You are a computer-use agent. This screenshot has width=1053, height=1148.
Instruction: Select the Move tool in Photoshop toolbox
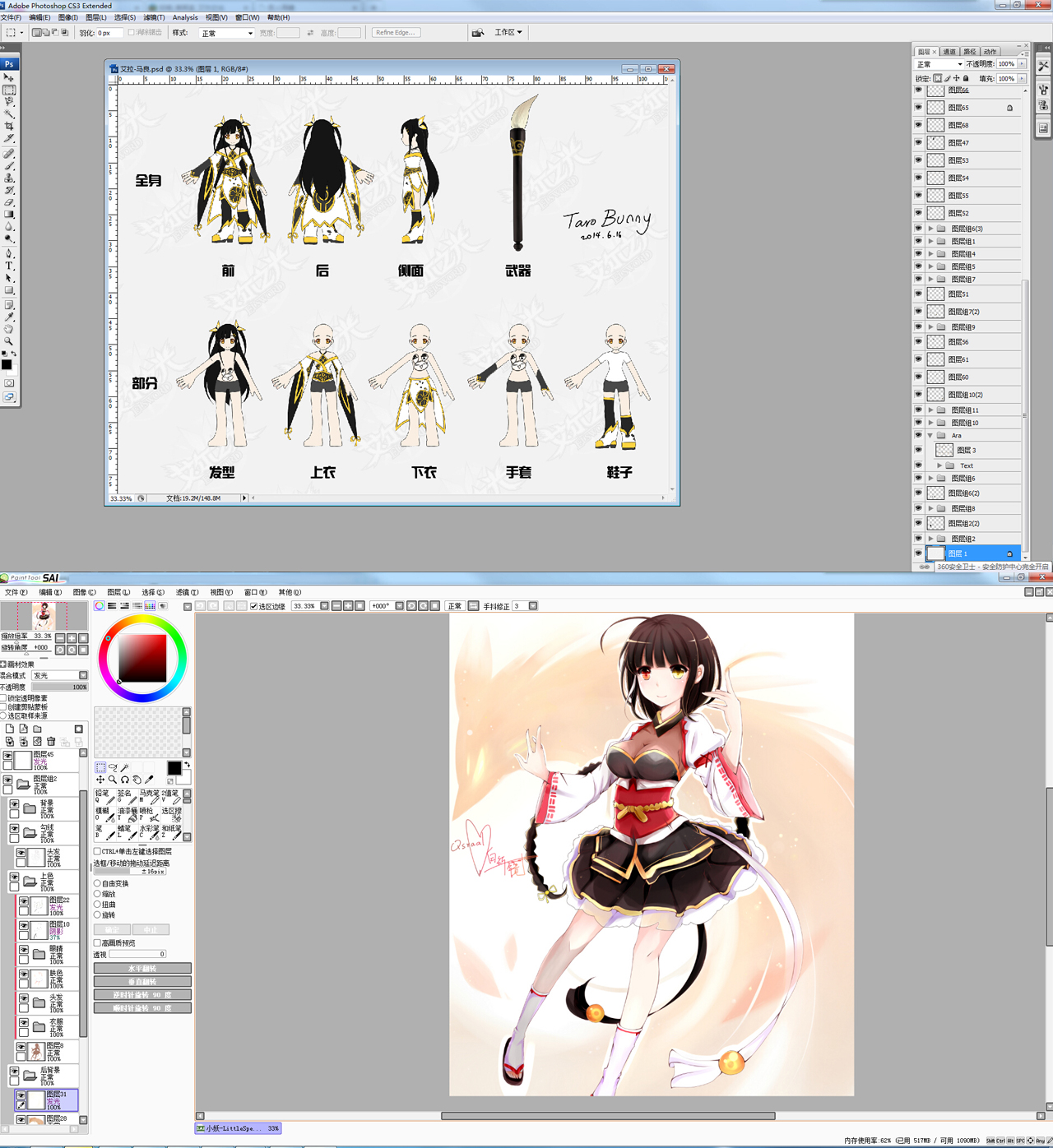(9, 77)
